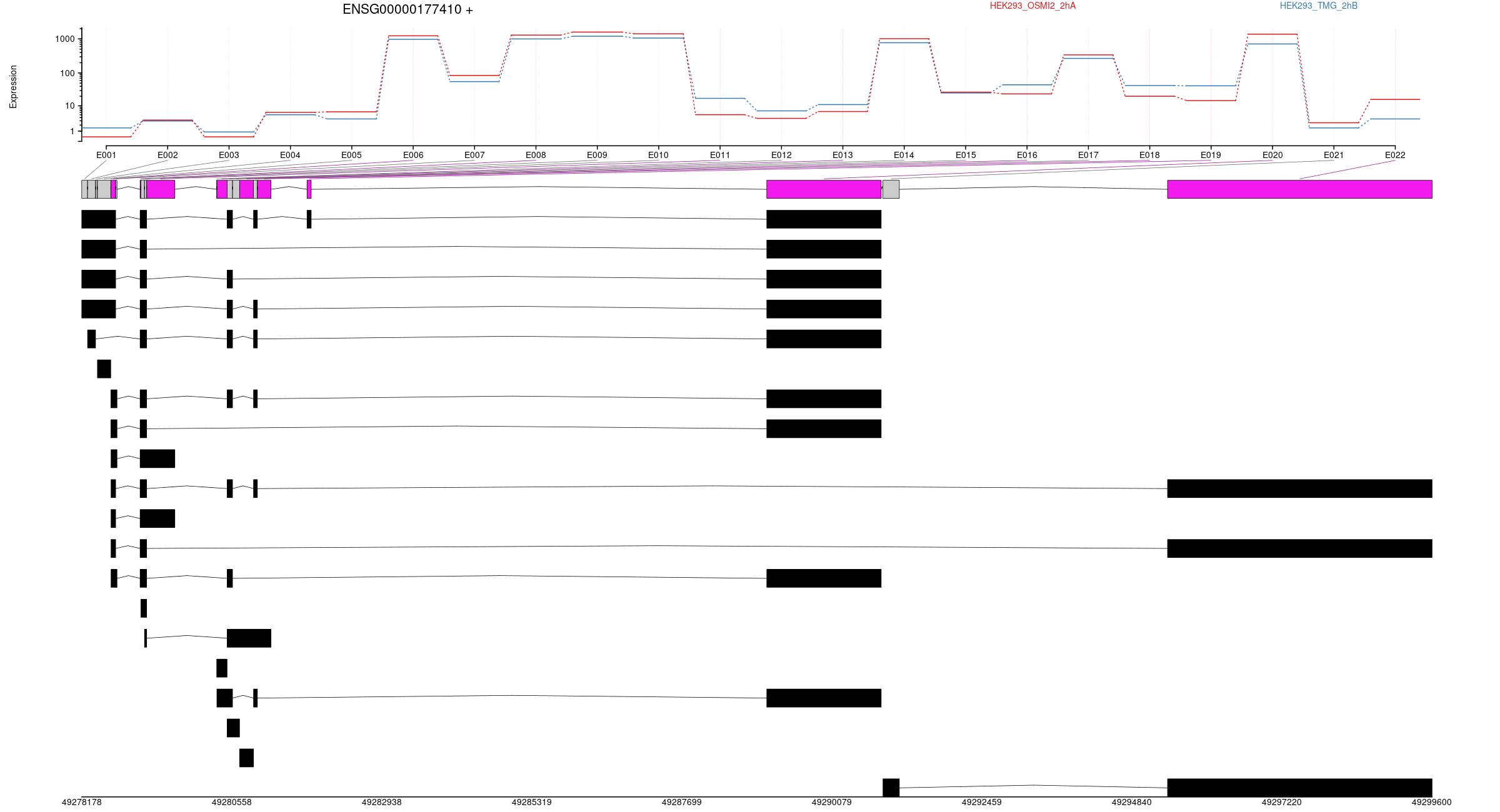Click genomic coordinate 49292459

pos(981,802)
